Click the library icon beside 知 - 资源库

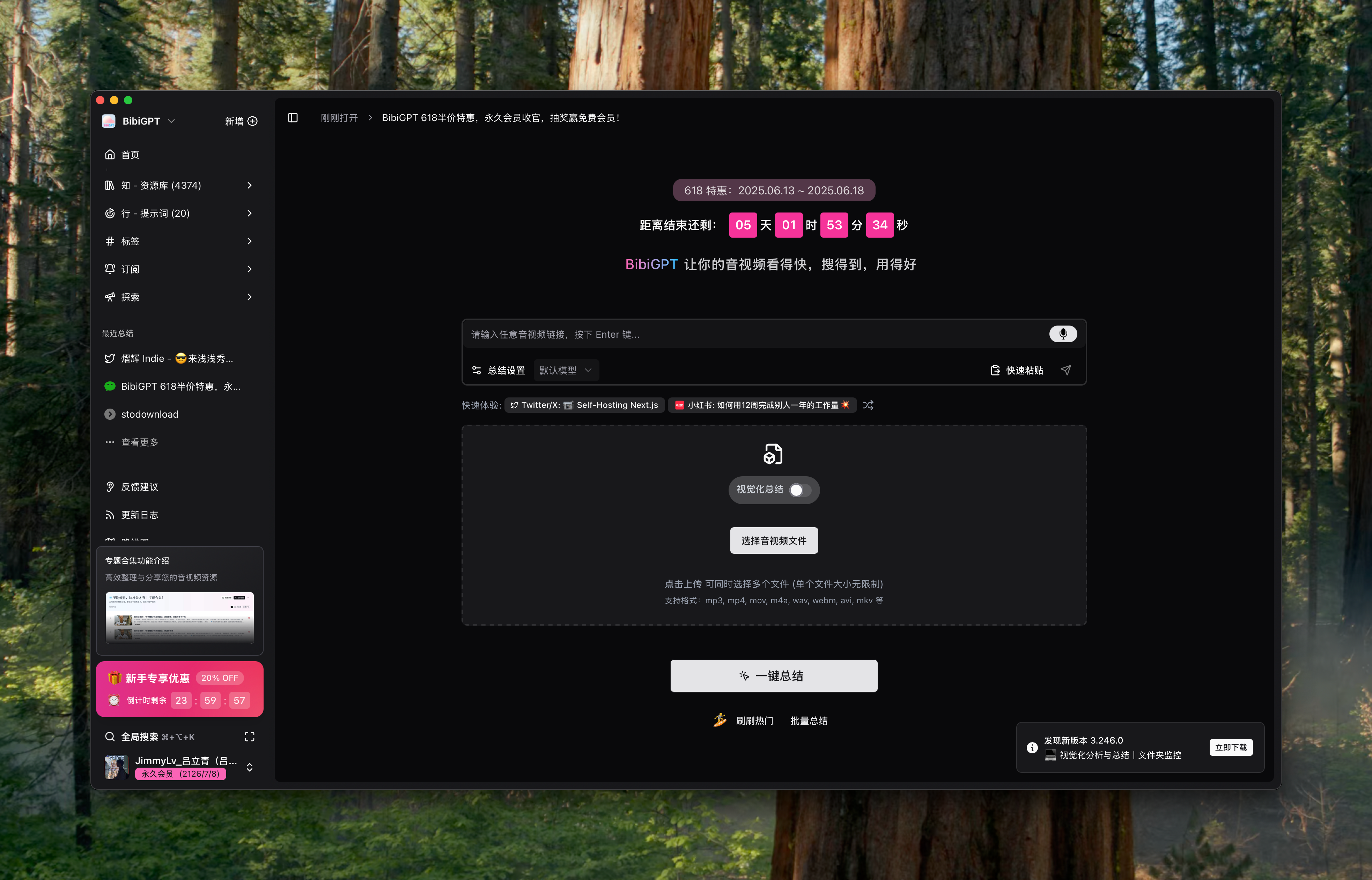pos(110,185)
